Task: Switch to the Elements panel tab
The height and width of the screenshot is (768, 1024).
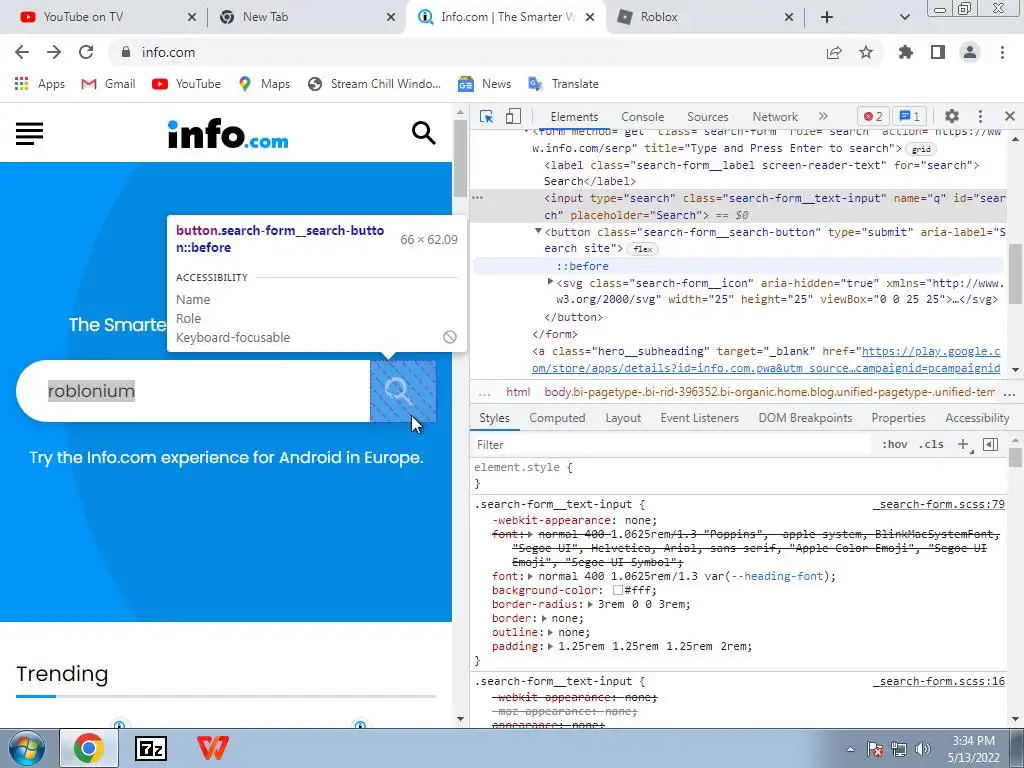Action: [x=574, y=117]
